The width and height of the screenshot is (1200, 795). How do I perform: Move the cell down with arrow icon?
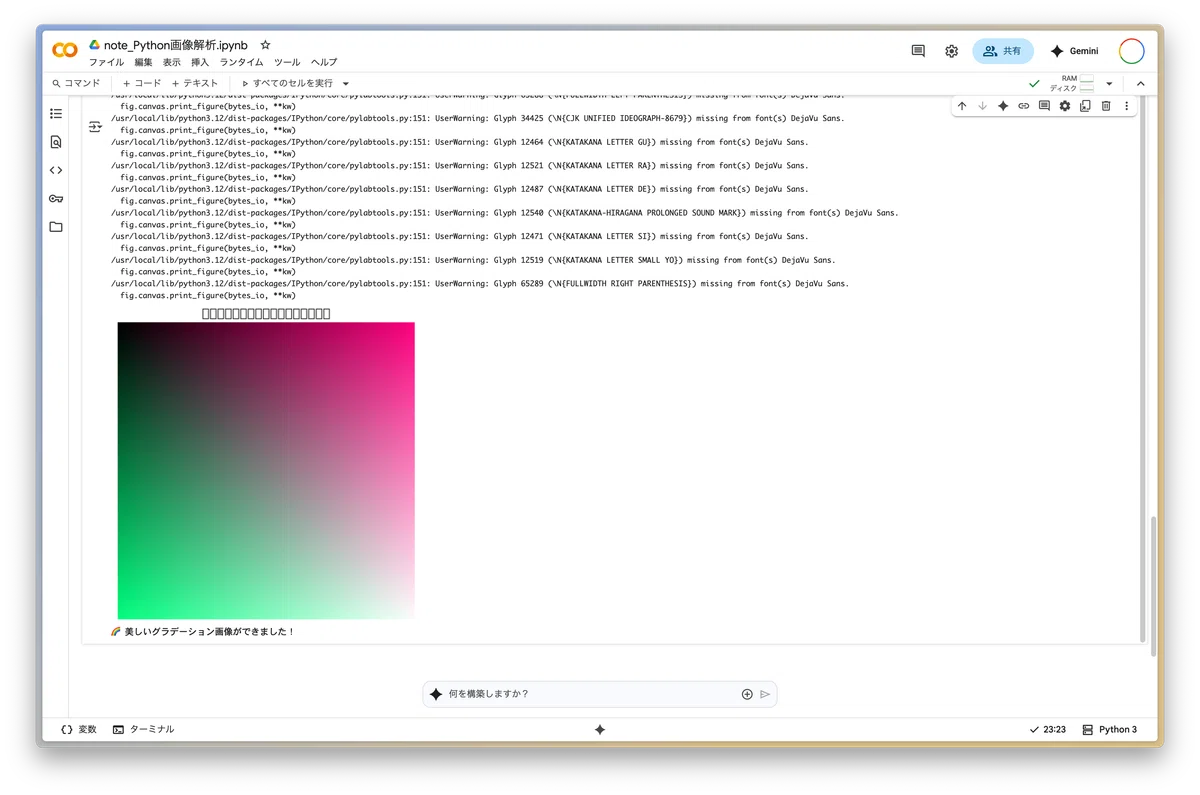coord(982,106)
